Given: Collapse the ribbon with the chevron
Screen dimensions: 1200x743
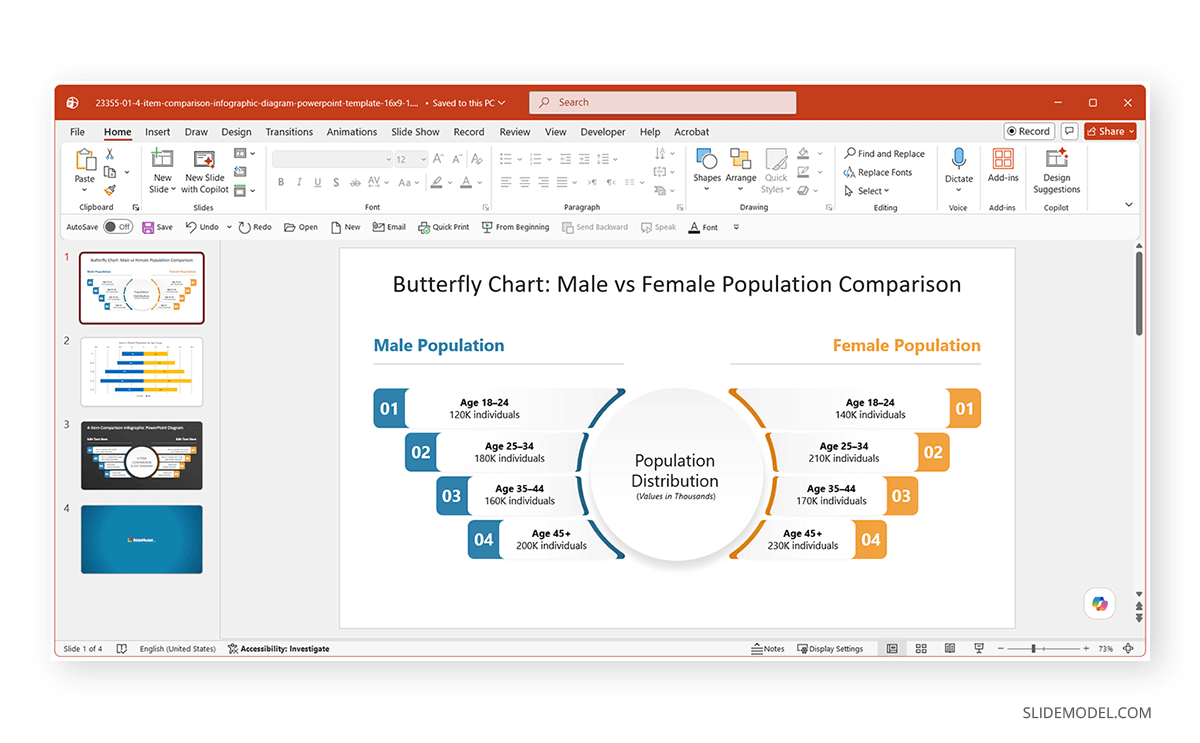Looking at the screenshot, I should (1129, 205).
